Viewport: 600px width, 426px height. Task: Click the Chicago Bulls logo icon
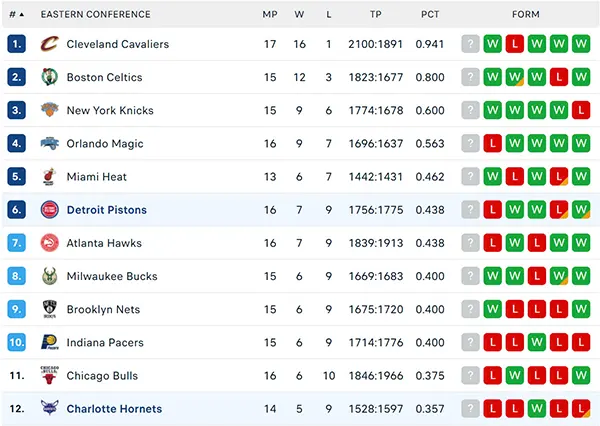pos(49,375)
